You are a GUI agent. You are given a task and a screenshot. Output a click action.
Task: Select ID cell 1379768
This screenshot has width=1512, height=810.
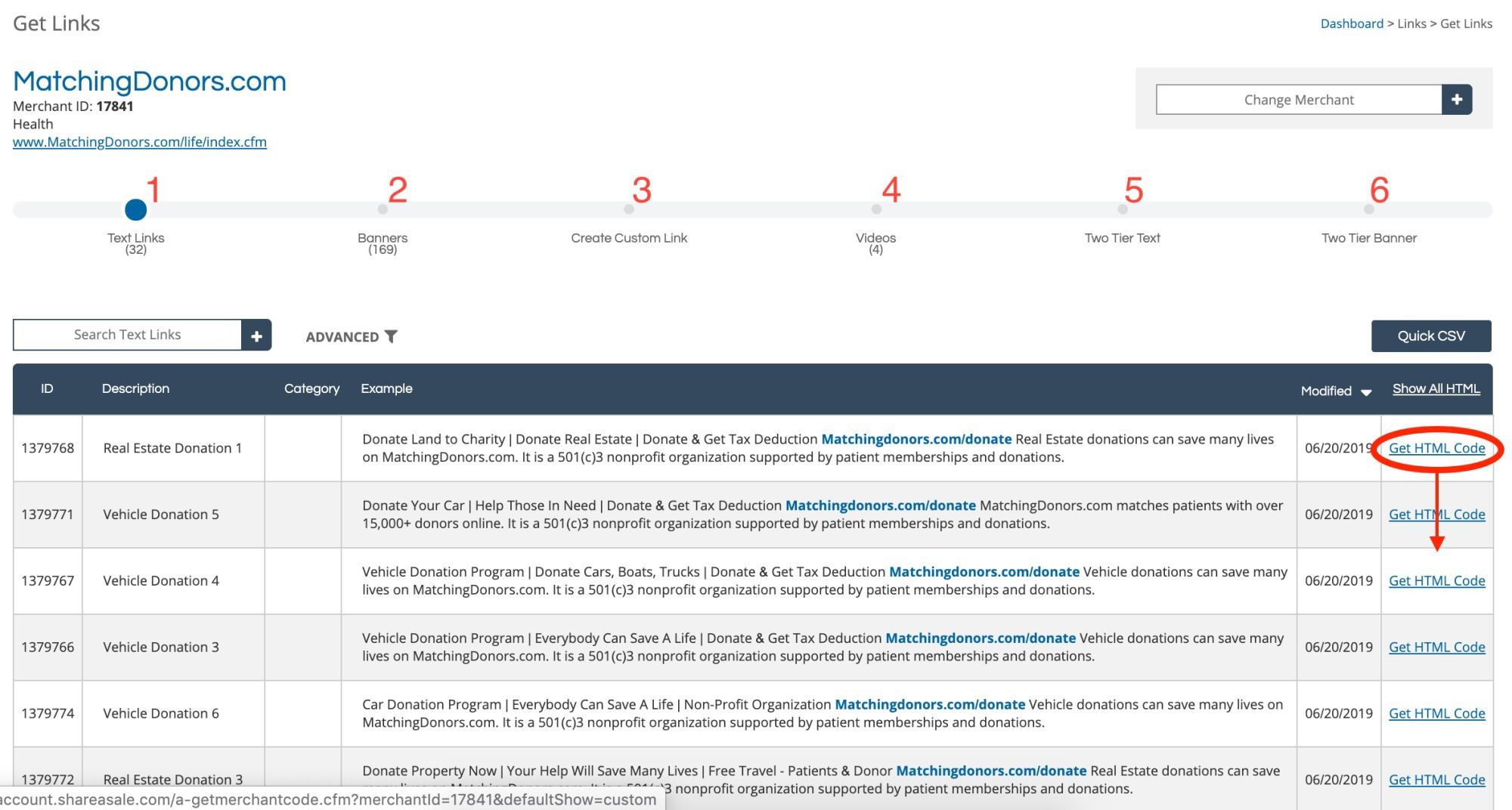pyautogui.click(x=48, y=448)
